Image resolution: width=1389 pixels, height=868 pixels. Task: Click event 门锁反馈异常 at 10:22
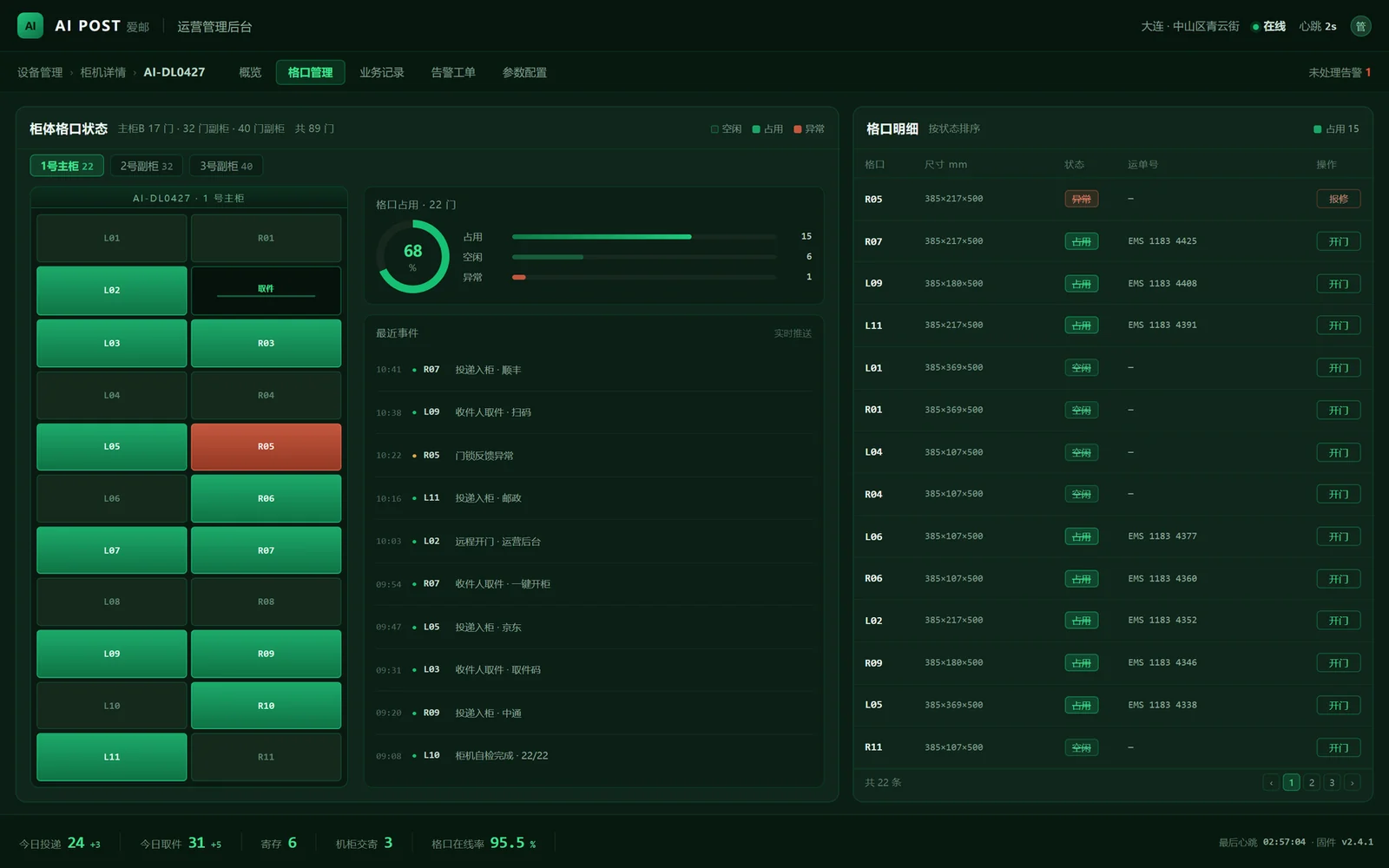coord(594,455)
